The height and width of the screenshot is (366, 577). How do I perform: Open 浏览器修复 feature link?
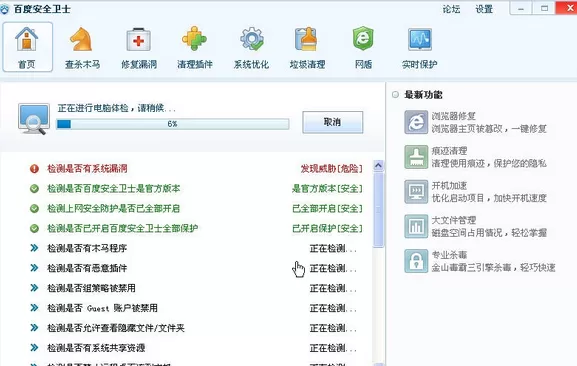[x=454, y=116]
